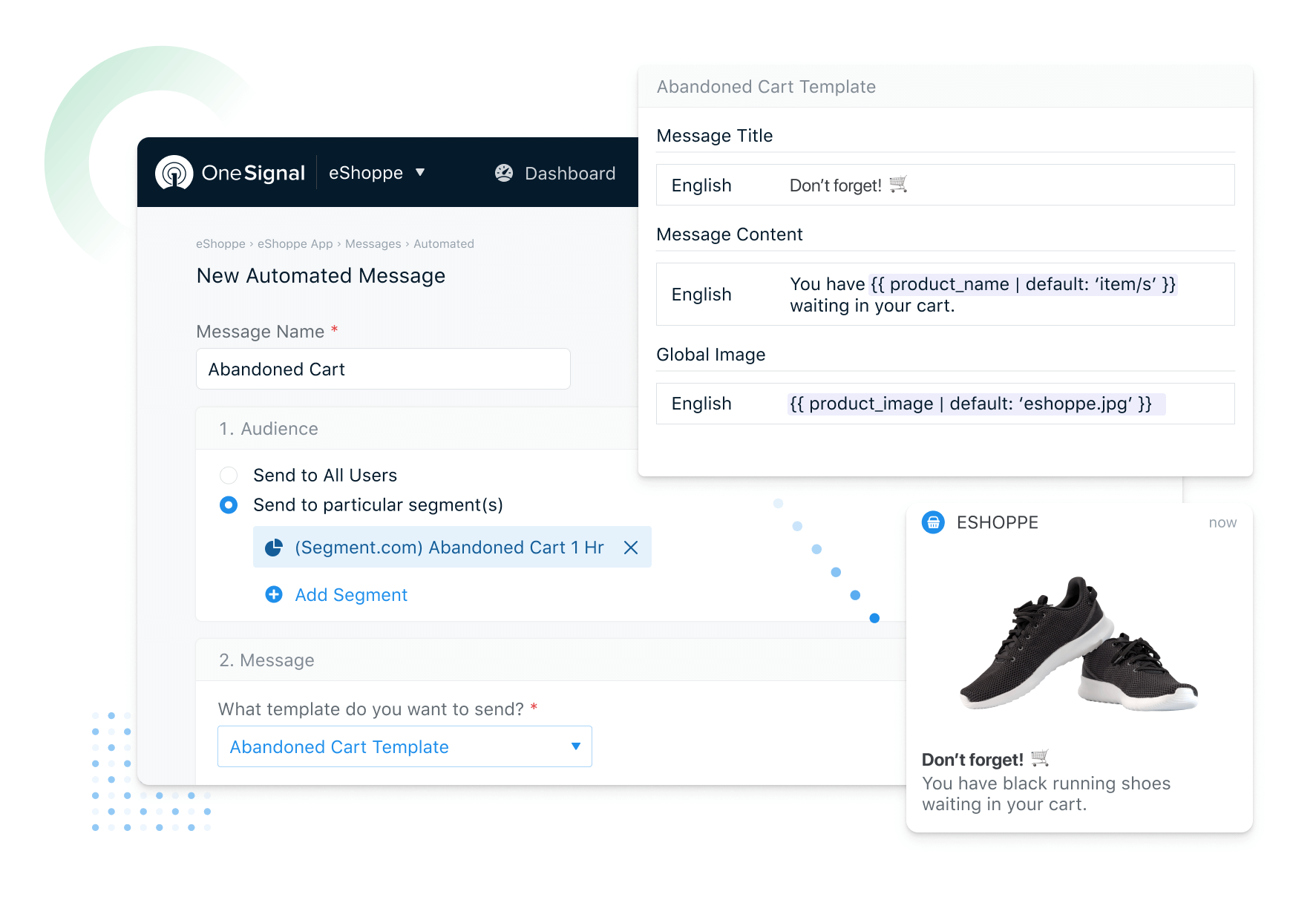Click the OneSignal brand text

(x=253, y=173)
